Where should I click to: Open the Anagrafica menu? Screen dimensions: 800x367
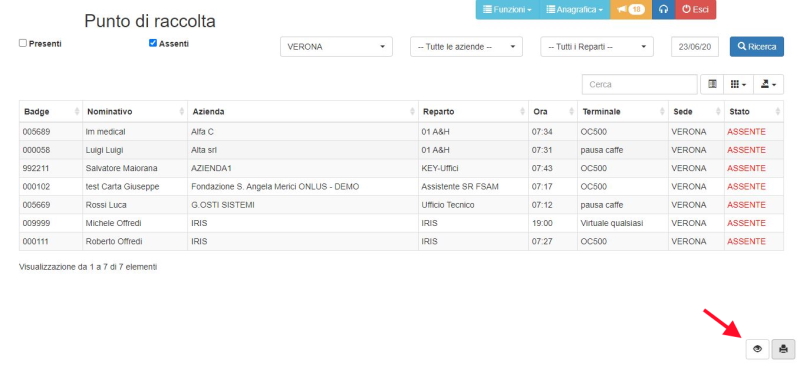click(575, 10)
